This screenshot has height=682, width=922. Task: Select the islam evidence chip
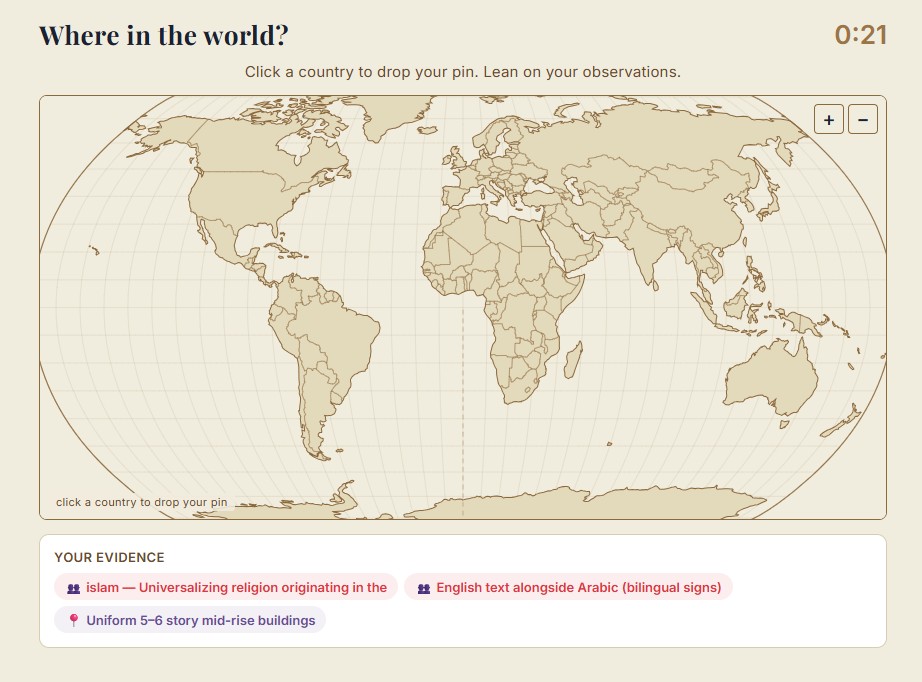226,587
